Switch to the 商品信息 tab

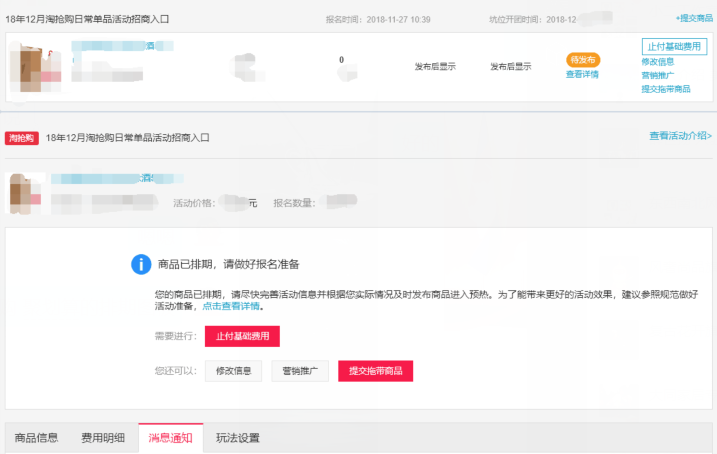click(x=36, y=438)
